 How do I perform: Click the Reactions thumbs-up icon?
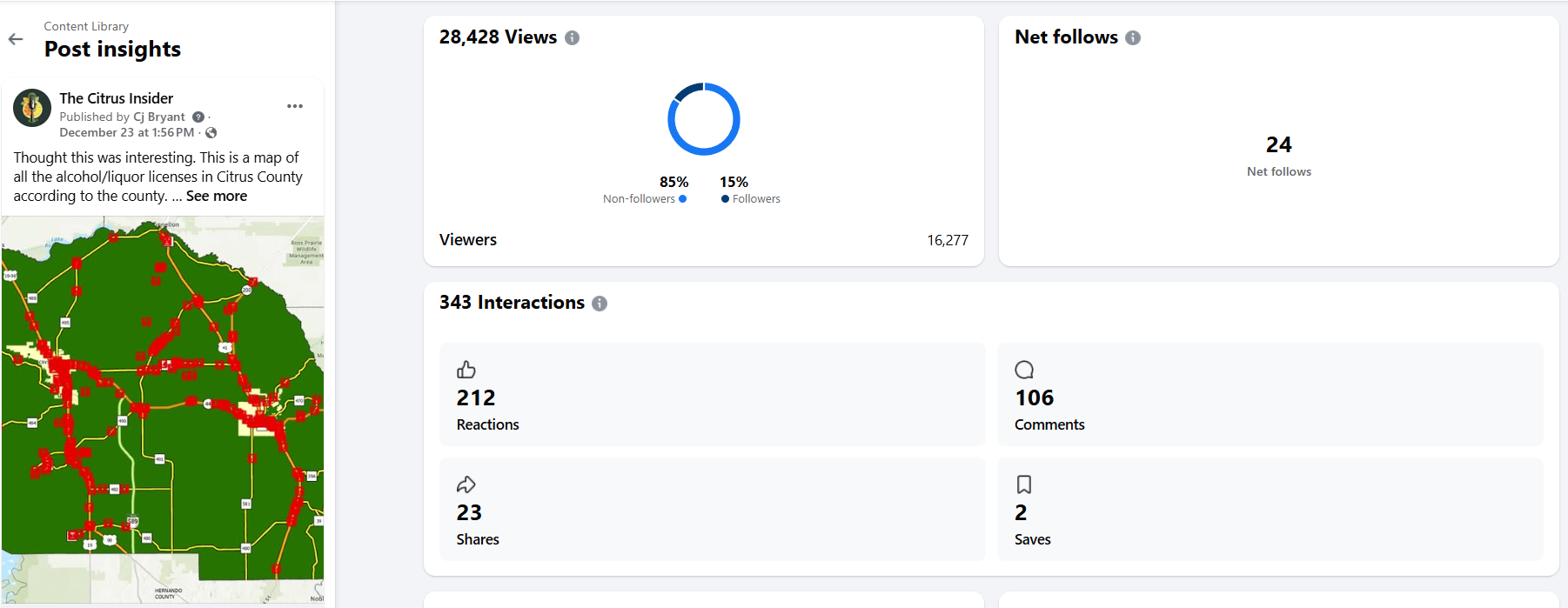[x=466, y=370]
